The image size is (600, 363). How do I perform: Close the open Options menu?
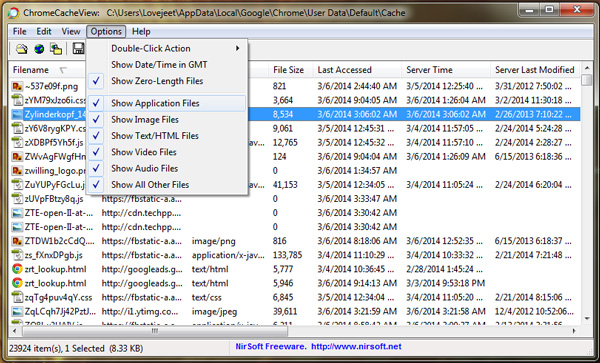point(106,31)
